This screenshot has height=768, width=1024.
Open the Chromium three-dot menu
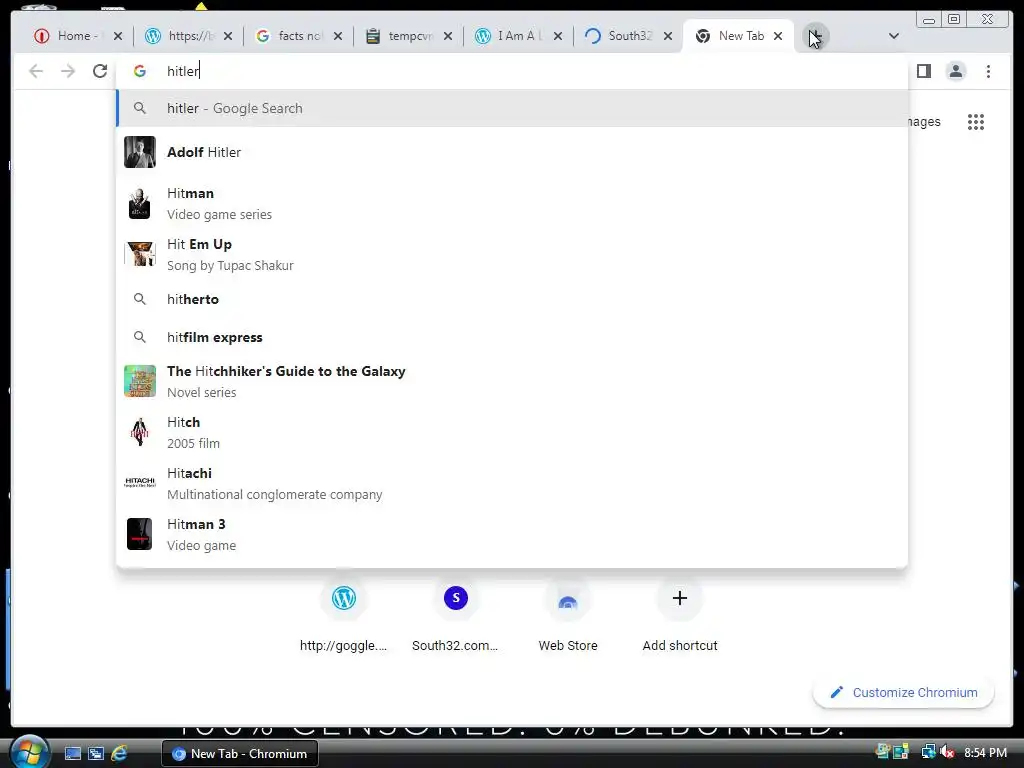(x=988, y=71)
